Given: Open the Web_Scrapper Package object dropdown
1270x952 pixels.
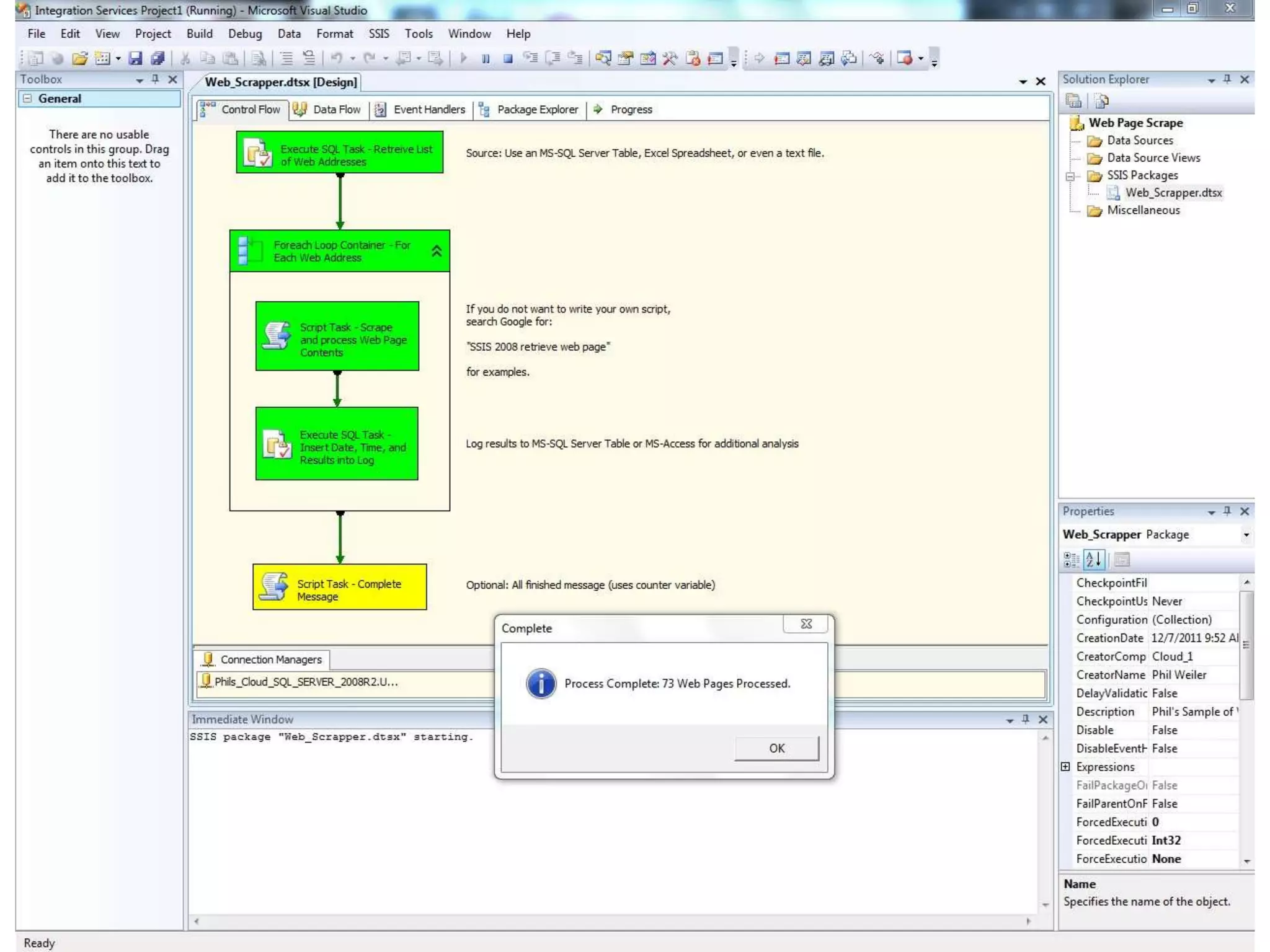Looking at the screenshot, I should point(1246,535).
